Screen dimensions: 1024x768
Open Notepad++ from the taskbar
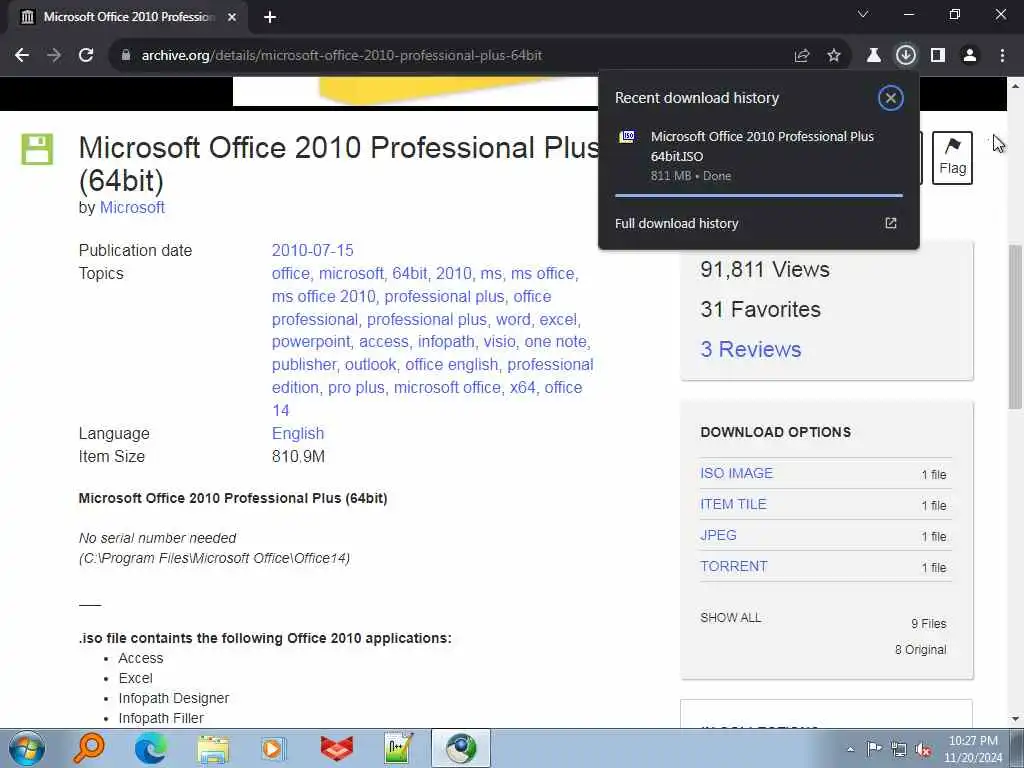coord(398,748)
